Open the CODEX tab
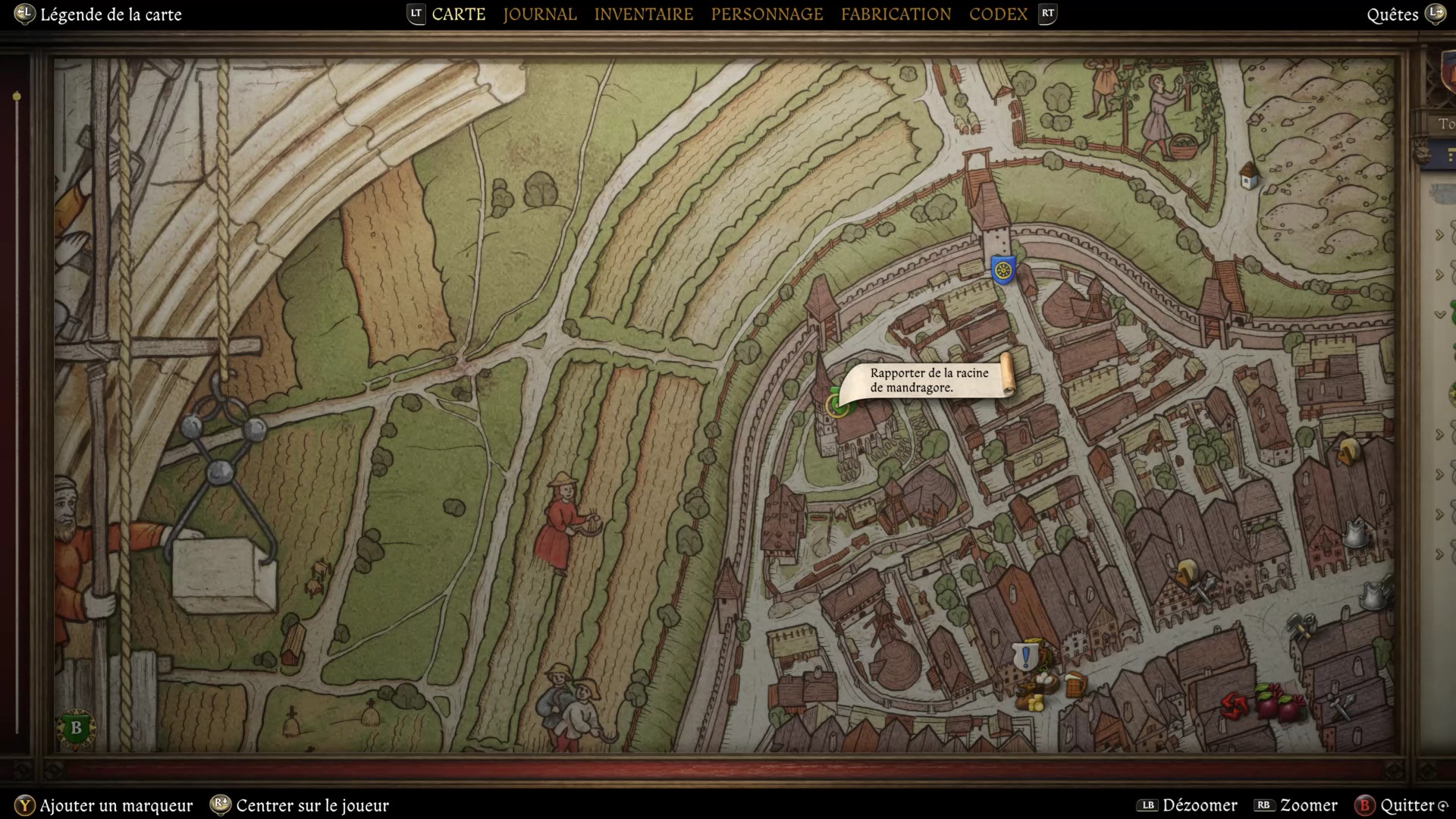Viewport: 1456px width, 819px height. [x=998, y=14]
